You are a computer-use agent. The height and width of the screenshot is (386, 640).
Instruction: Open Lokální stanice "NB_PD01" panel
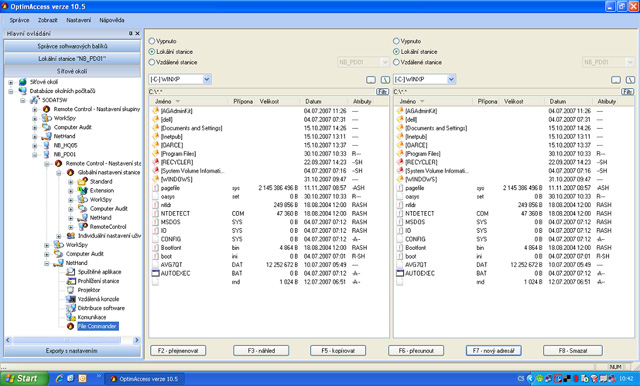point(72,59)
